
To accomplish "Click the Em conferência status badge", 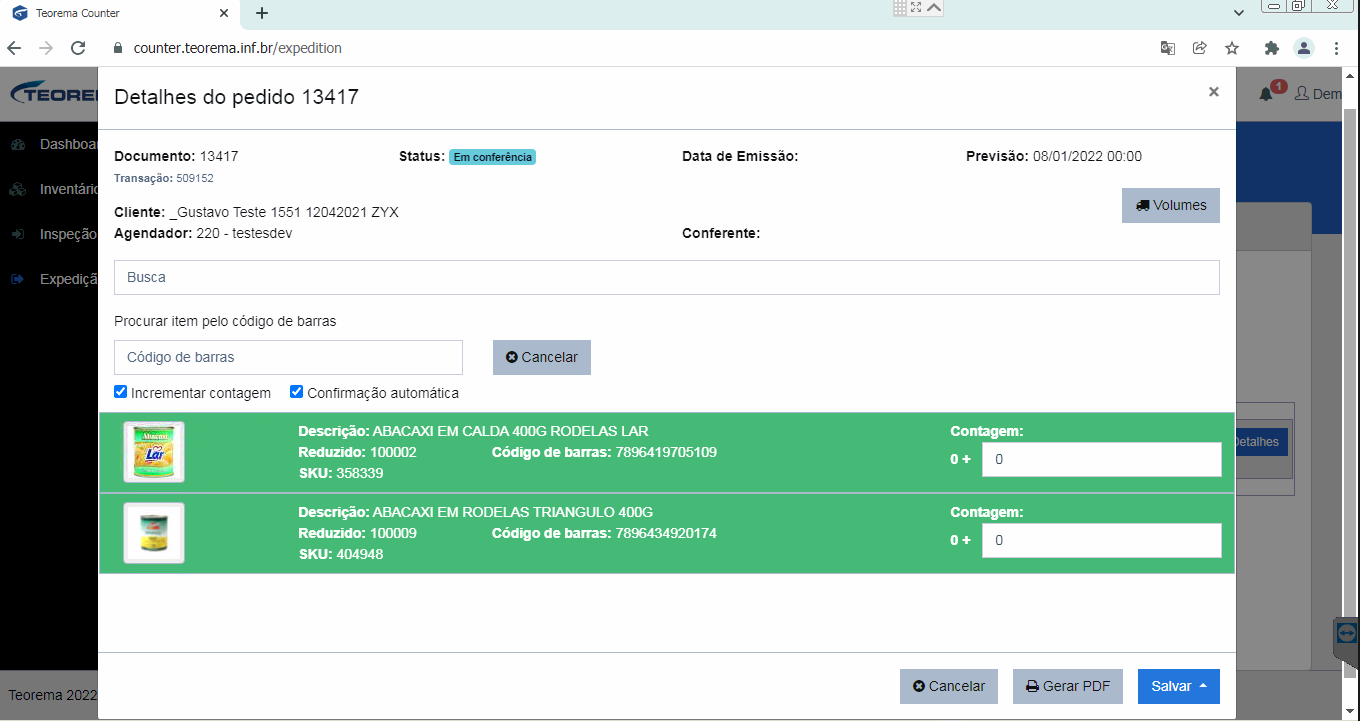I will tap(492, 157).
